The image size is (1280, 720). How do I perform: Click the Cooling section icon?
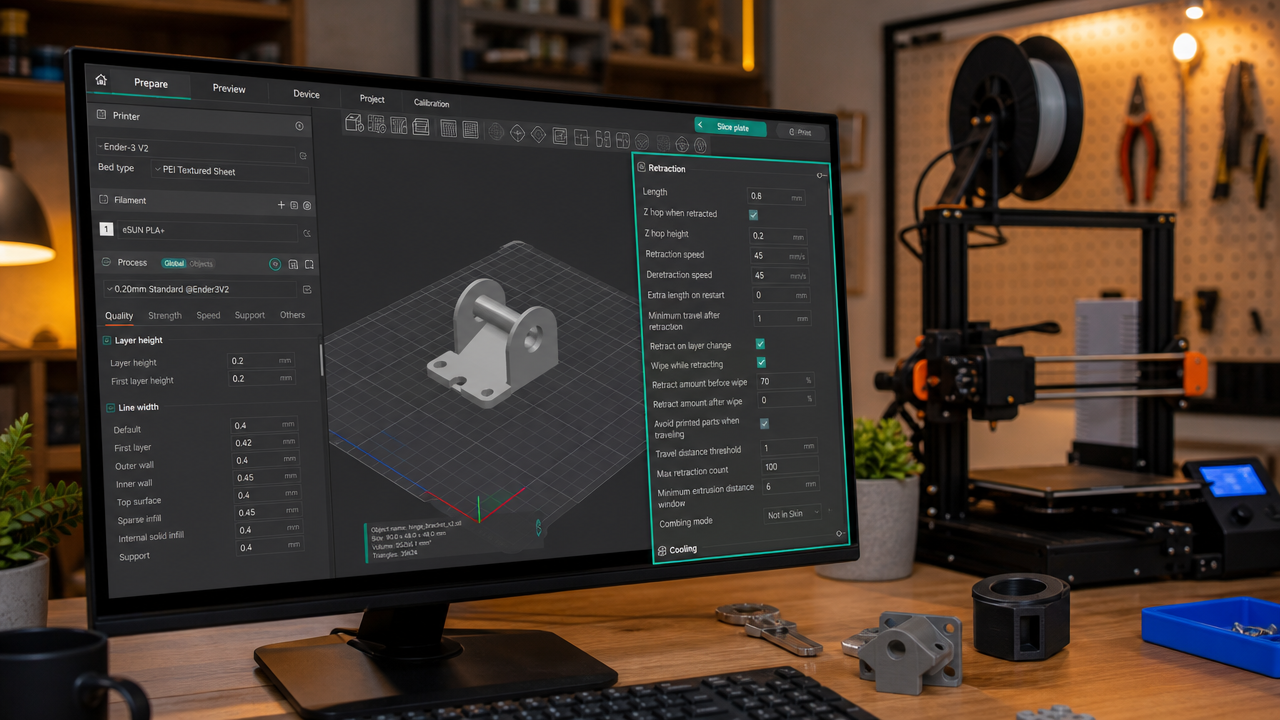pyautogui.click(x=662, y=550)
